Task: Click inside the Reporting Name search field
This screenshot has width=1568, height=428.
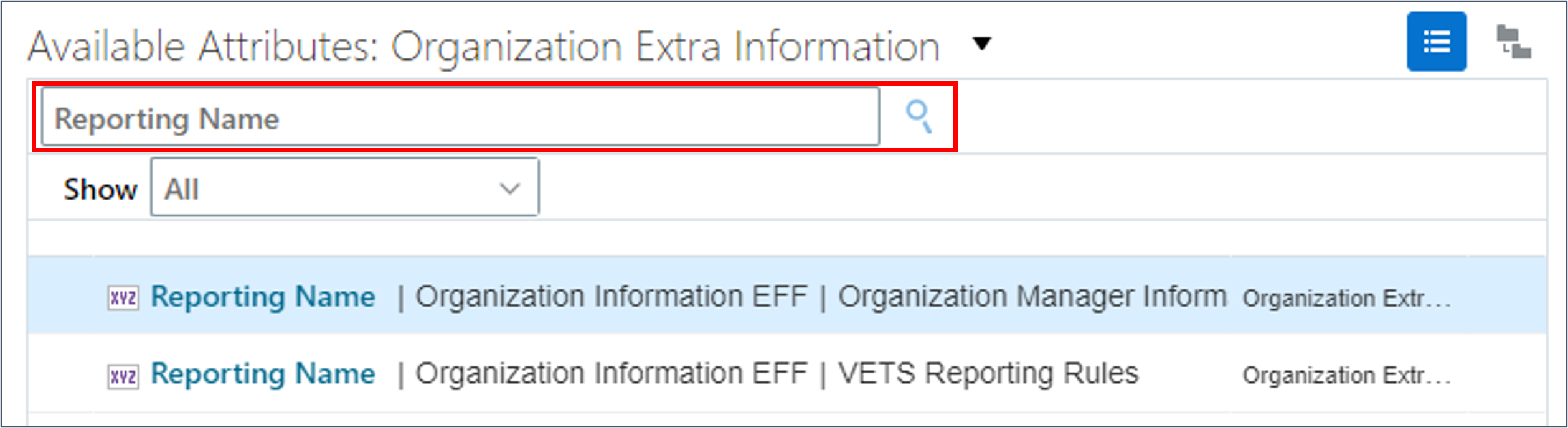Action: (436, 118)
